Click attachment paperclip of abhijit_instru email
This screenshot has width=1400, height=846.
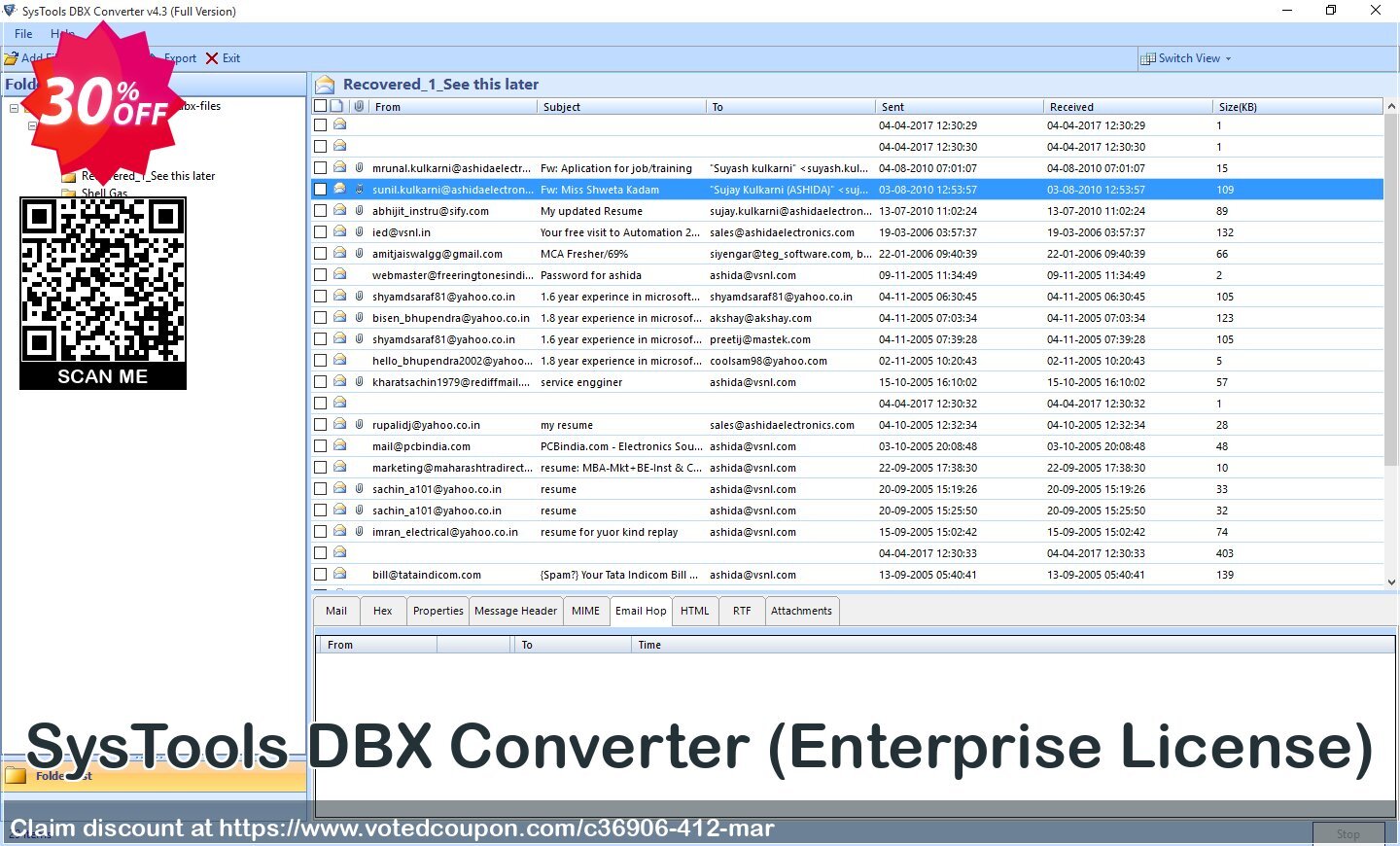pyautogui.click(x=359, y=210)
